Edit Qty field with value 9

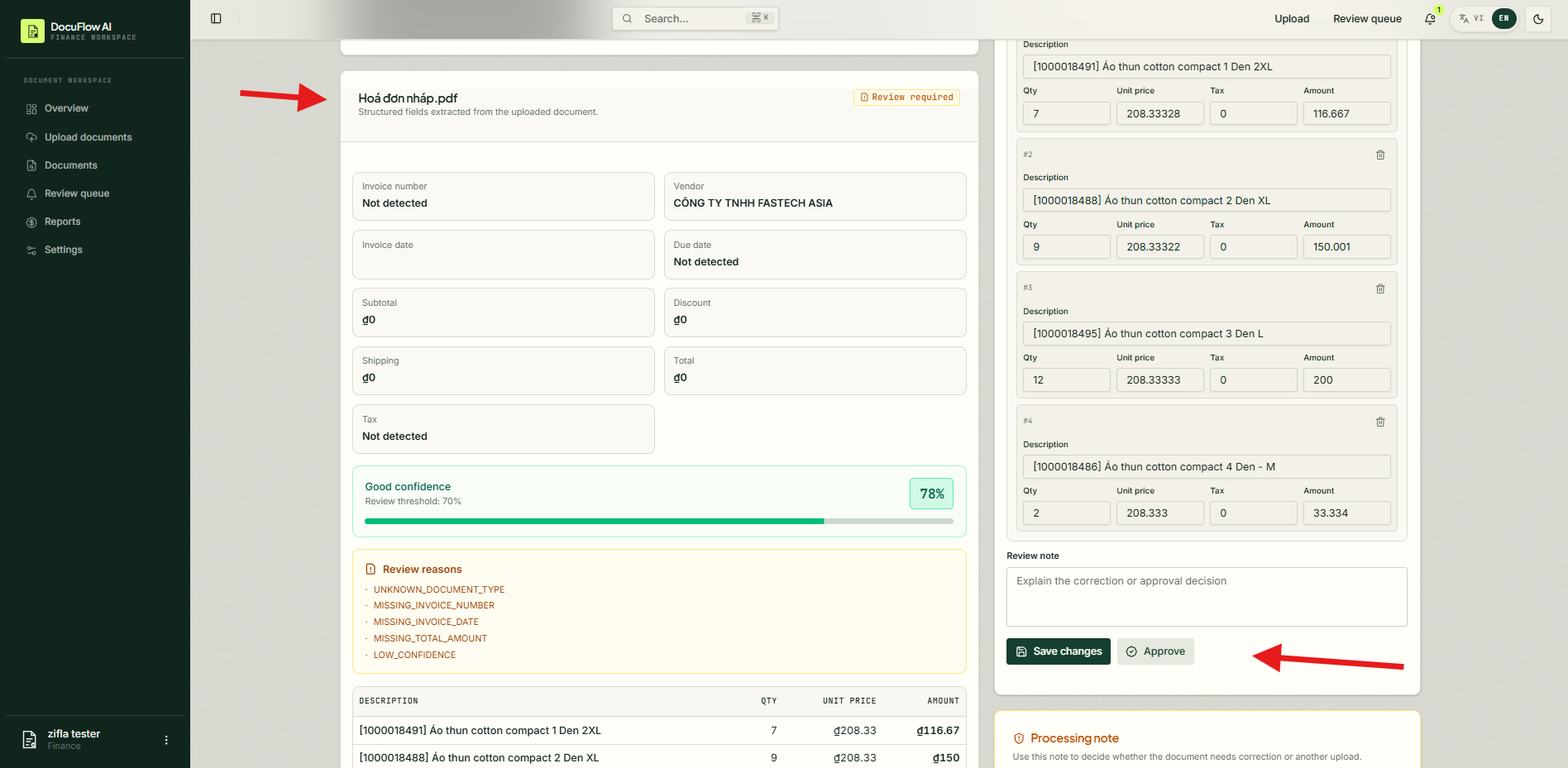tap(1067, 246)
